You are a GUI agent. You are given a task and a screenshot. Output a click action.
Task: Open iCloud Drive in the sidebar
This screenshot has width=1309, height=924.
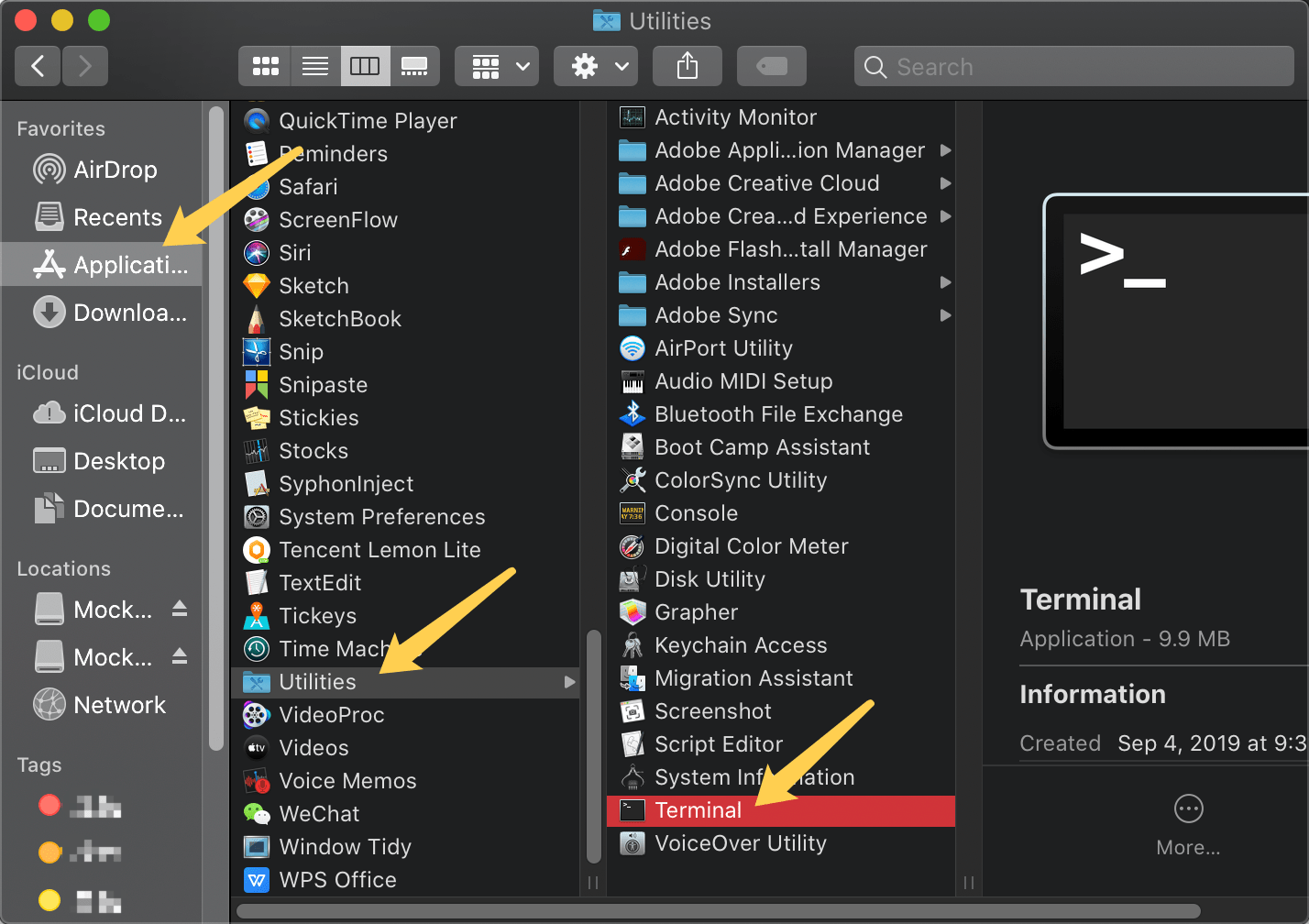click(x=101, y=413)
